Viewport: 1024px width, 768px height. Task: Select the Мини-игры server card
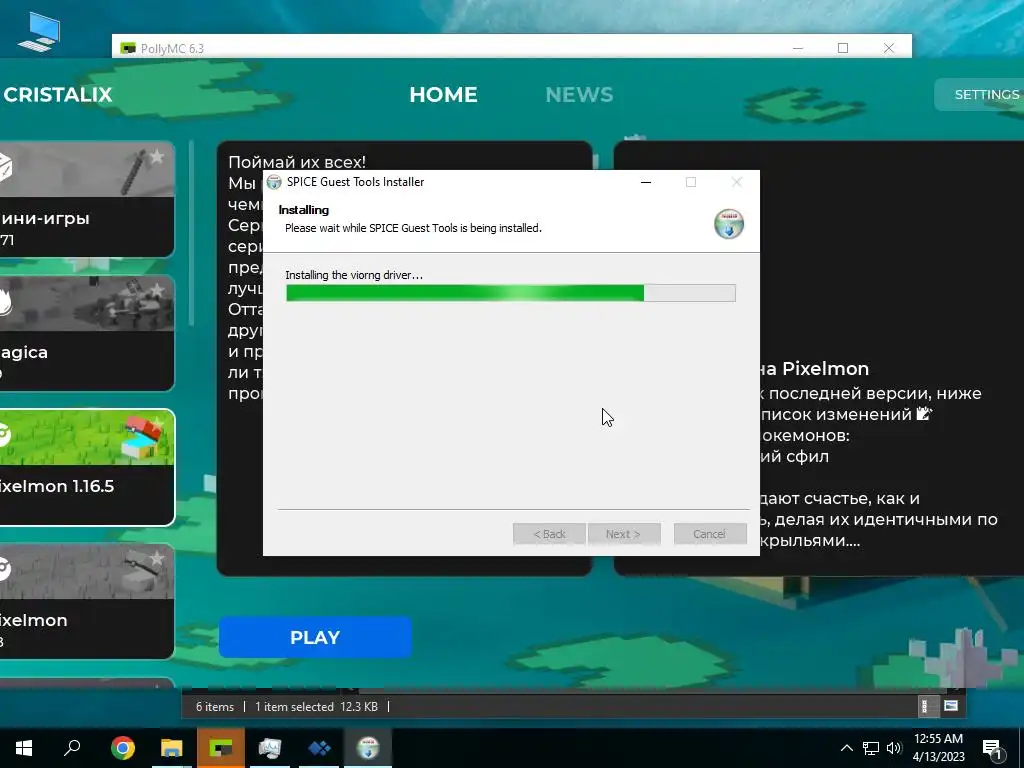tap(87, 199)
